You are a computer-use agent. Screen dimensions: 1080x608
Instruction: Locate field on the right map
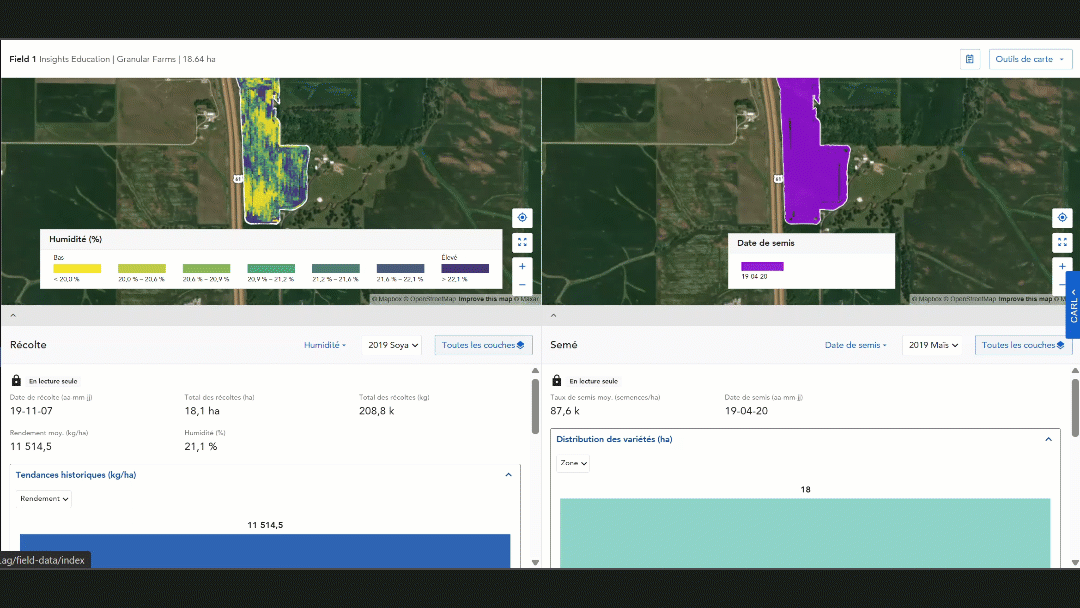(1062, 218)
